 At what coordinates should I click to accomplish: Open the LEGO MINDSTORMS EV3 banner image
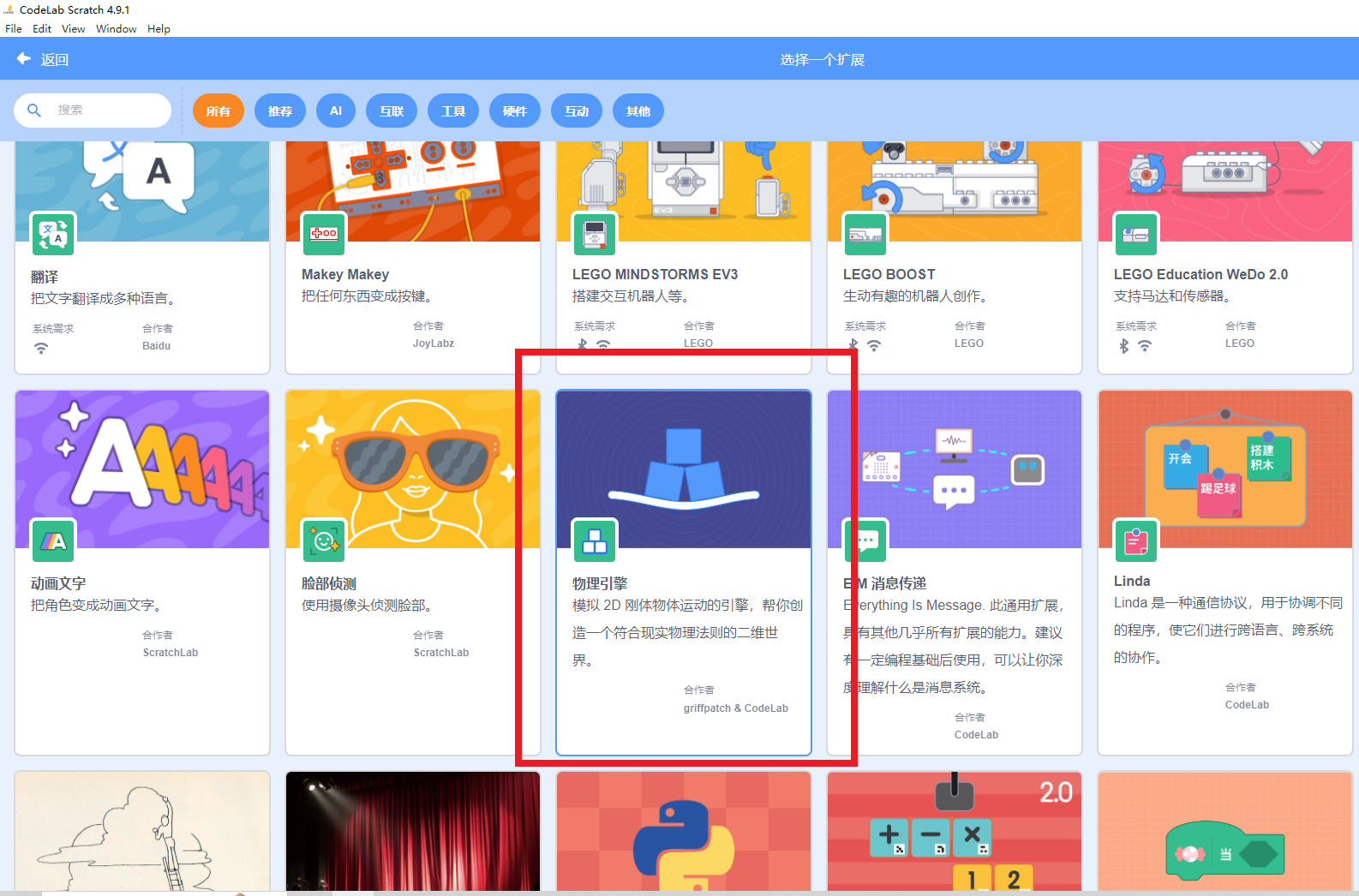pyautogui.click(x=684, y=191)
